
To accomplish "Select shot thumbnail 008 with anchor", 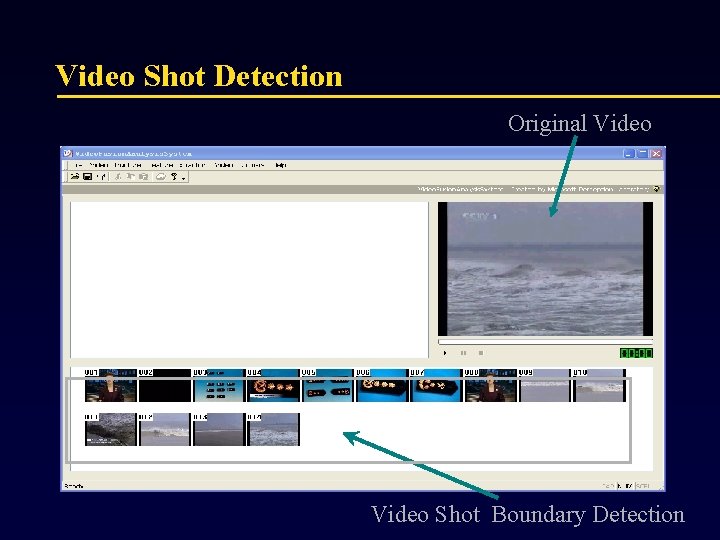I will 490,385.
